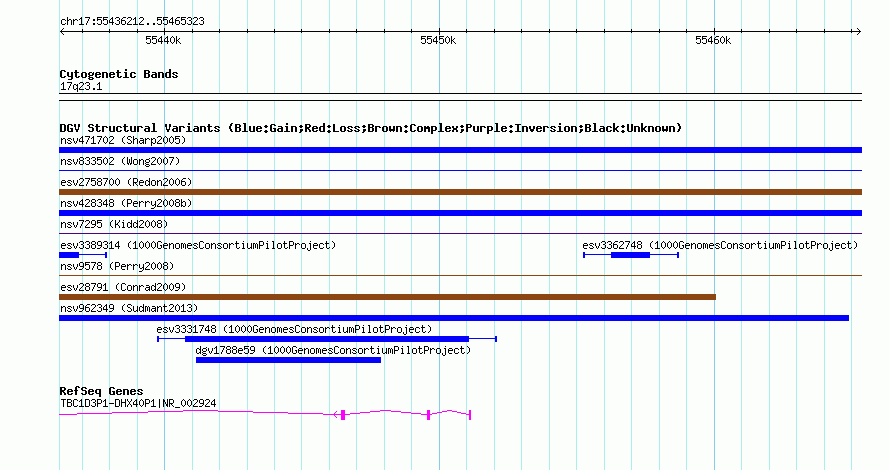Open gene TBC1D3P1-DHX40P1|NR_002924 label
The width and height of the screenshot is (890, 470).
click(x=138, y=404)
